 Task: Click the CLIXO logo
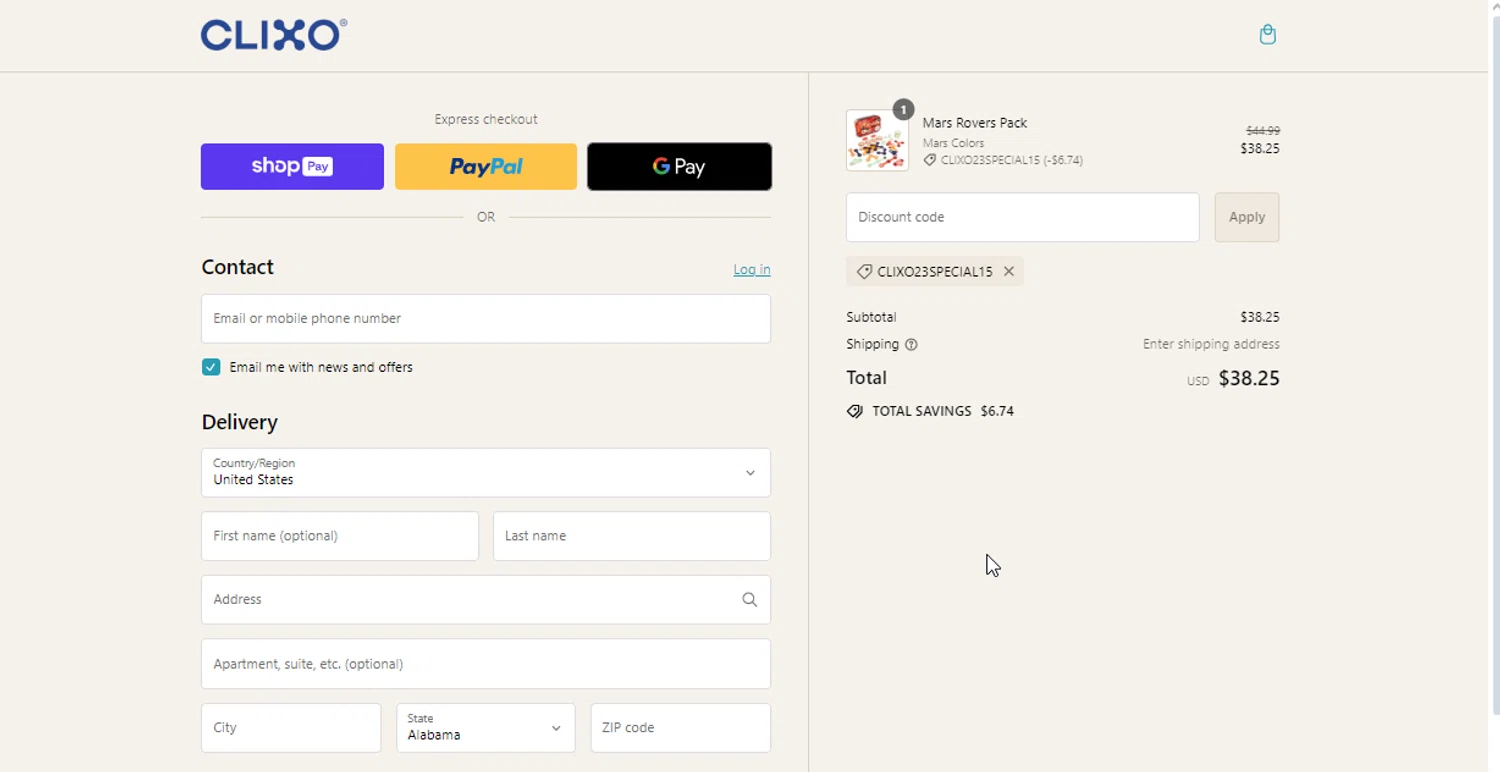(x=274, y=35)
